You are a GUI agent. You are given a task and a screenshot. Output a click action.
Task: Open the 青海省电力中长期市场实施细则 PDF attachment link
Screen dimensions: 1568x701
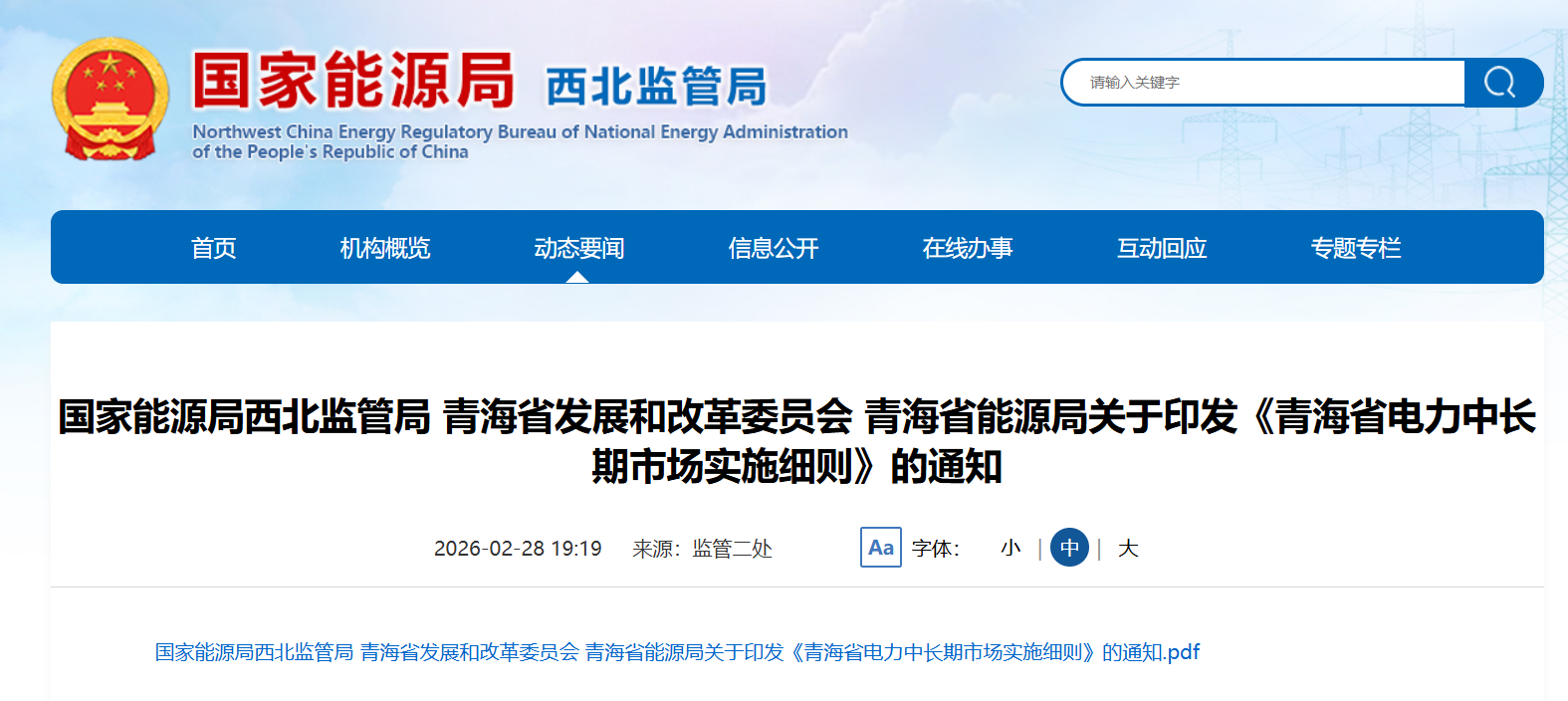677,652
